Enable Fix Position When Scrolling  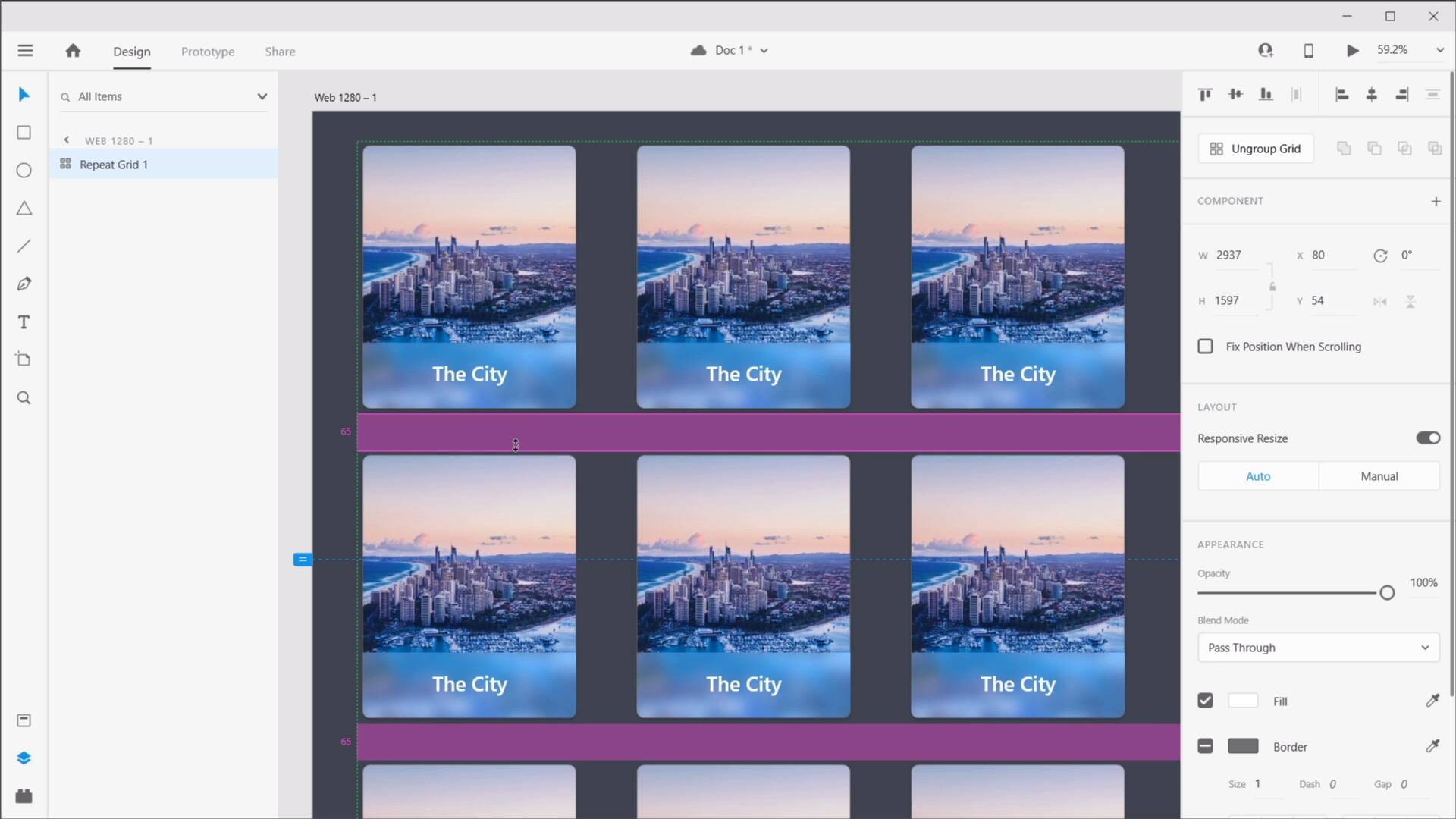[x=1206, y=346]
